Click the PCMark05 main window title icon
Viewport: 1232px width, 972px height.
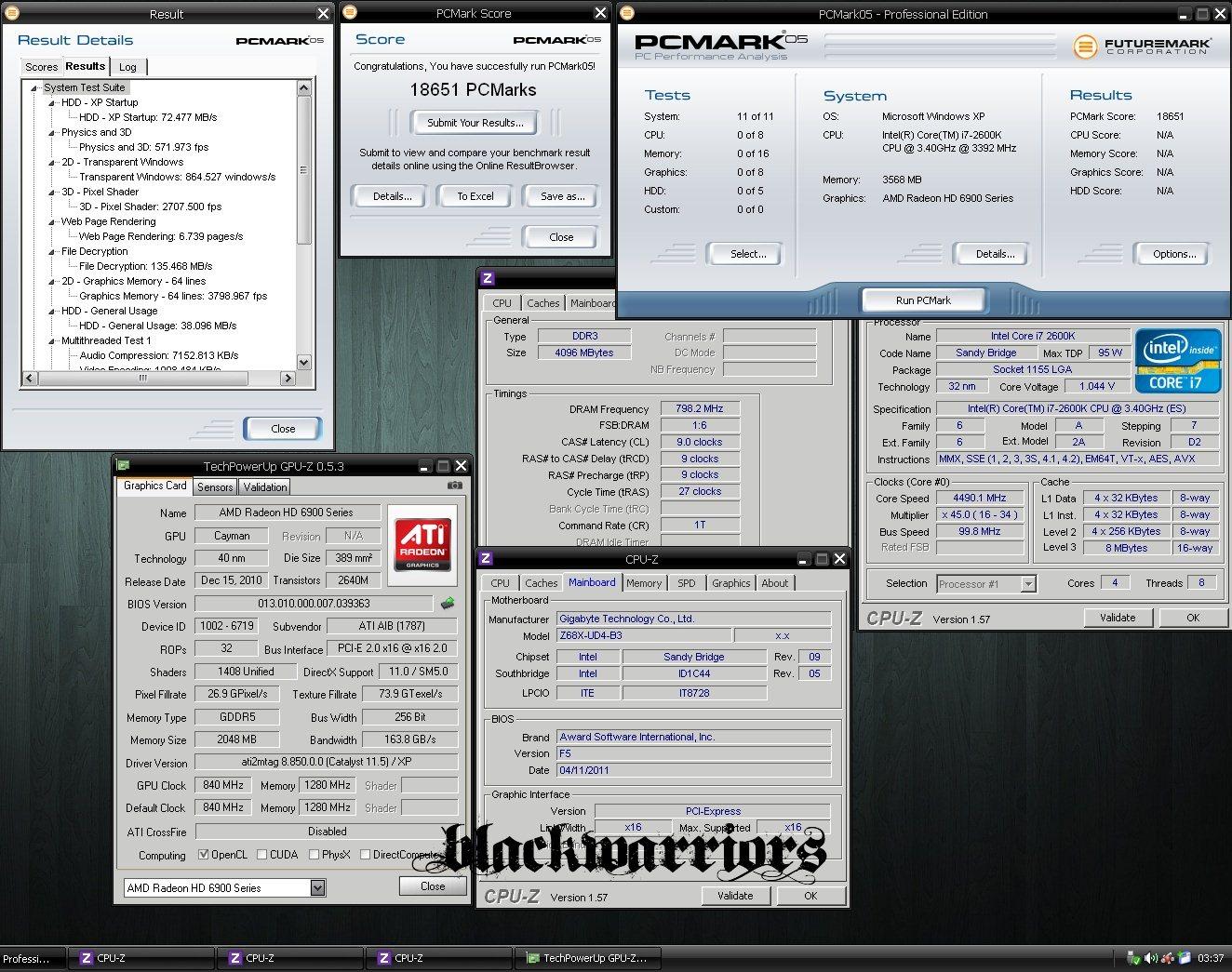click(627, 13)
